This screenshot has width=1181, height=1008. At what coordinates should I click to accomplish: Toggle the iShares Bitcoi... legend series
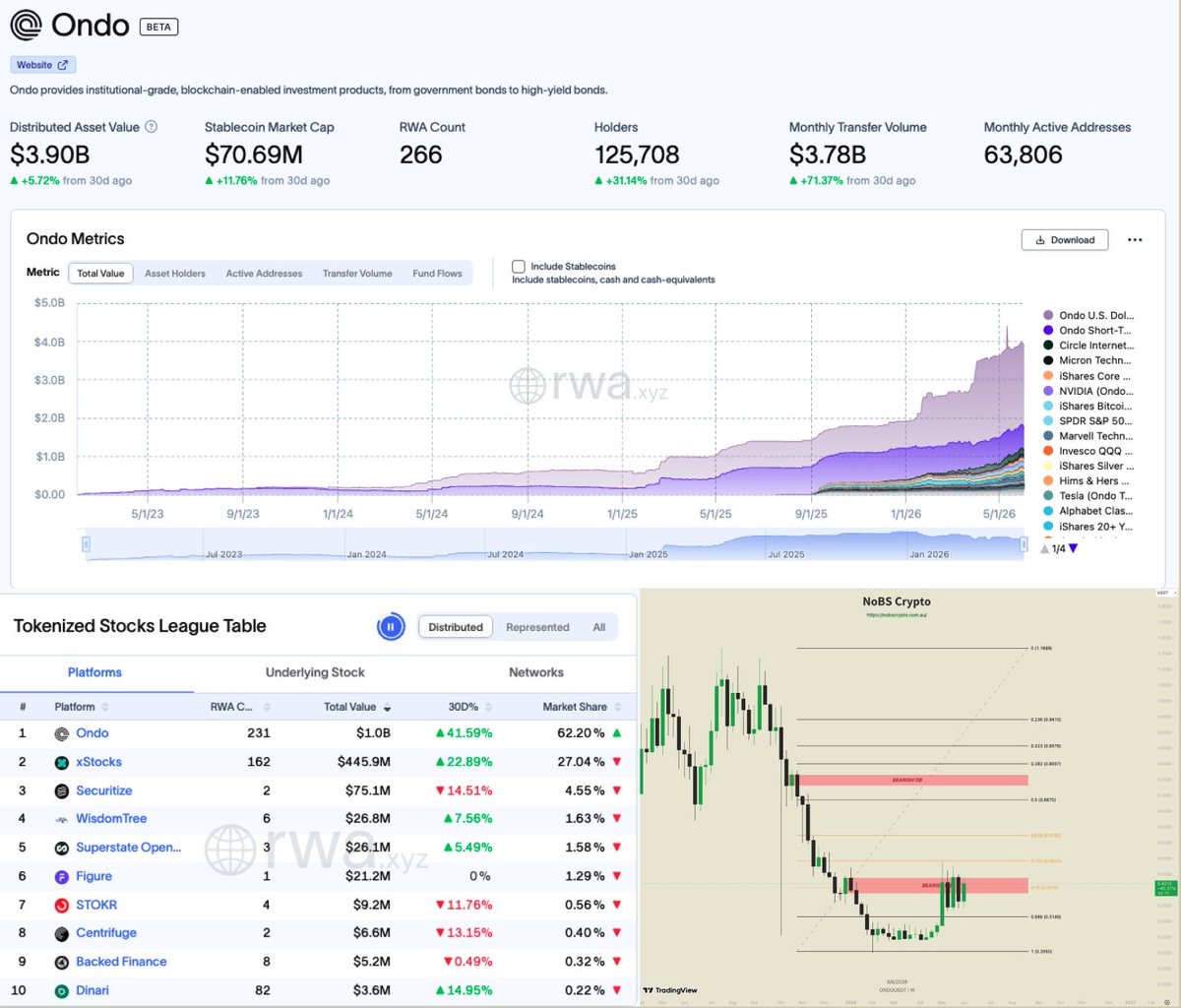1088,406
